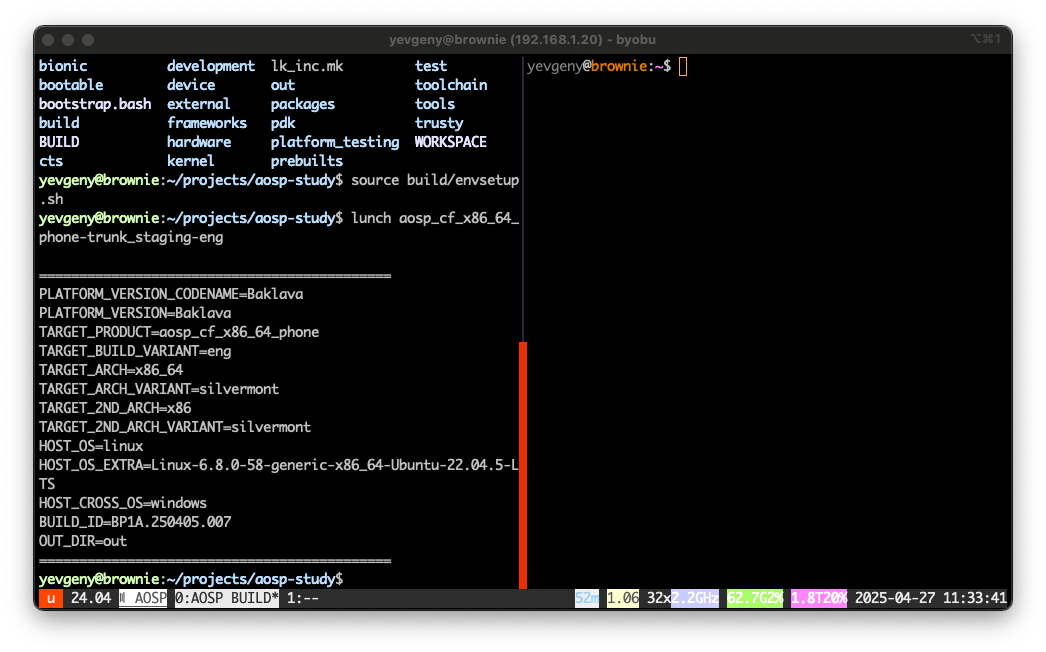Screen dimensions: 1046x652
Task: Click the 'cts' directory name
Action: coord(51,161)
